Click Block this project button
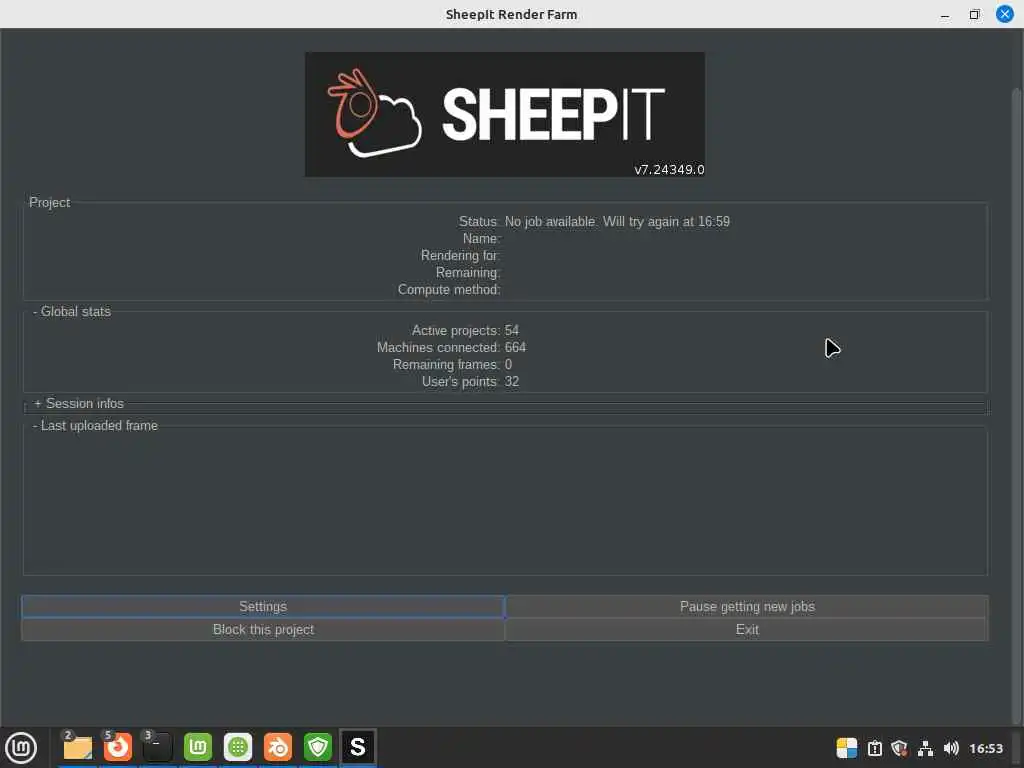1024x768 pixels. 263,629
